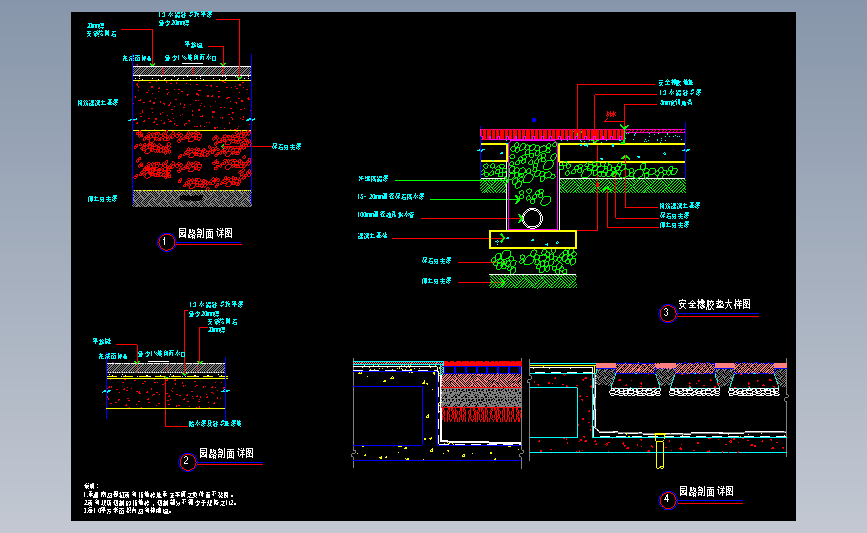The height and width of the screenshot is (533, 867).
Task: Select the 园路剖面详图 title of detail 1
Action: [205, 233]
